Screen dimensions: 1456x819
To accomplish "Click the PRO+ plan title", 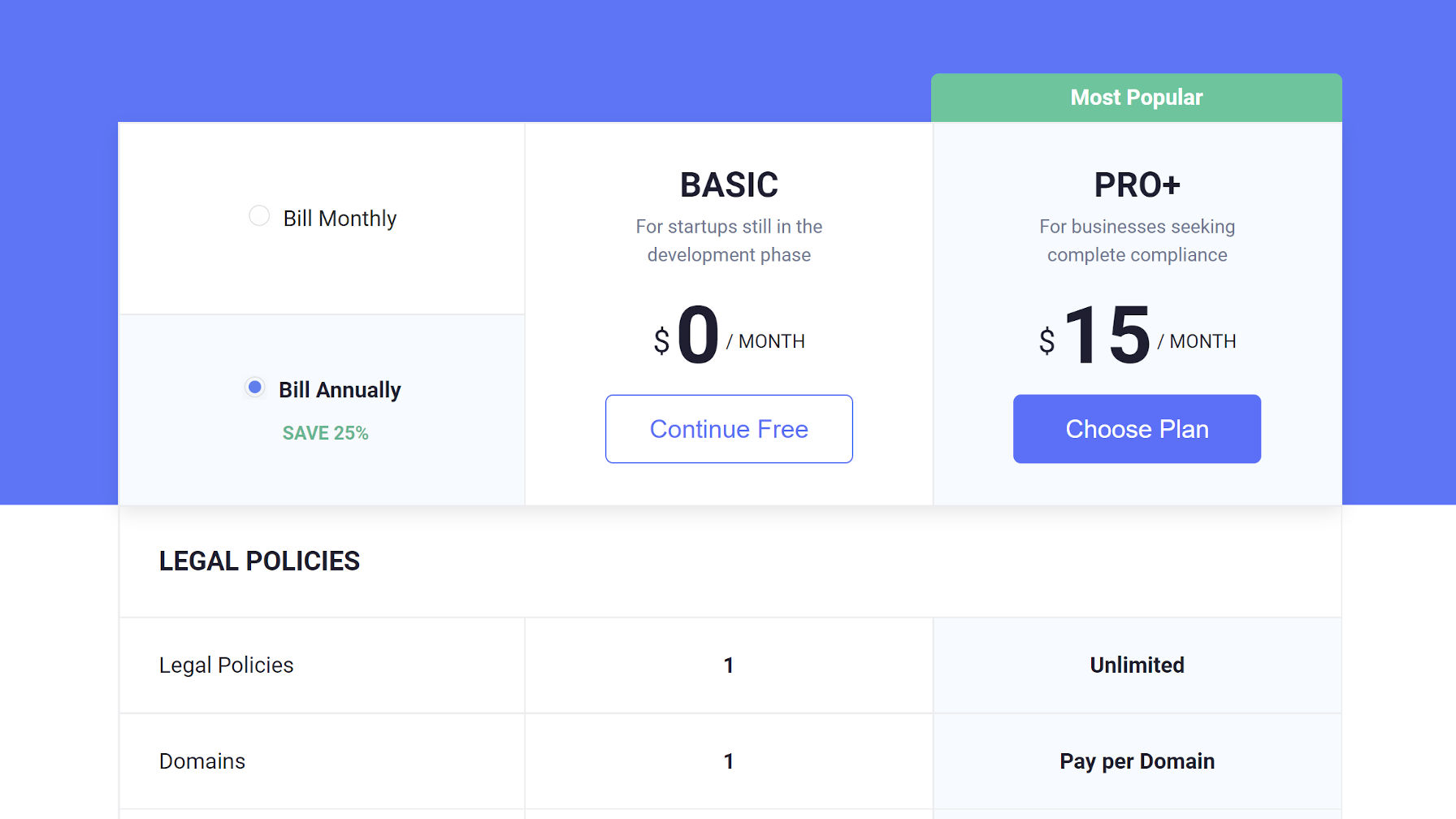I will tap(1137, 184).
